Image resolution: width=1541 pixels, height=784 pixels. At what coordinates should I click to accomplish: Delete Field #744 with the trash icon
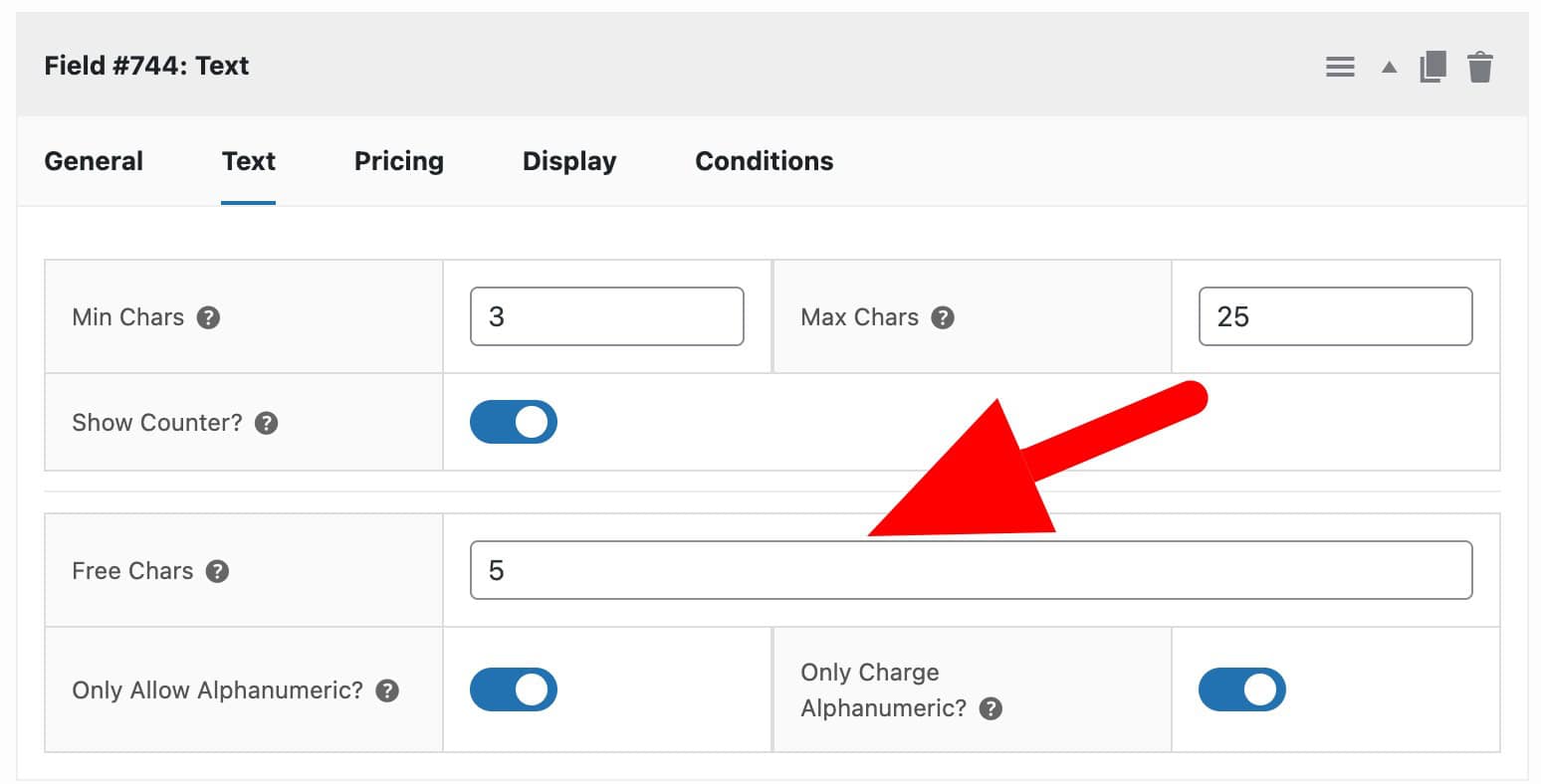[1481, 66]
